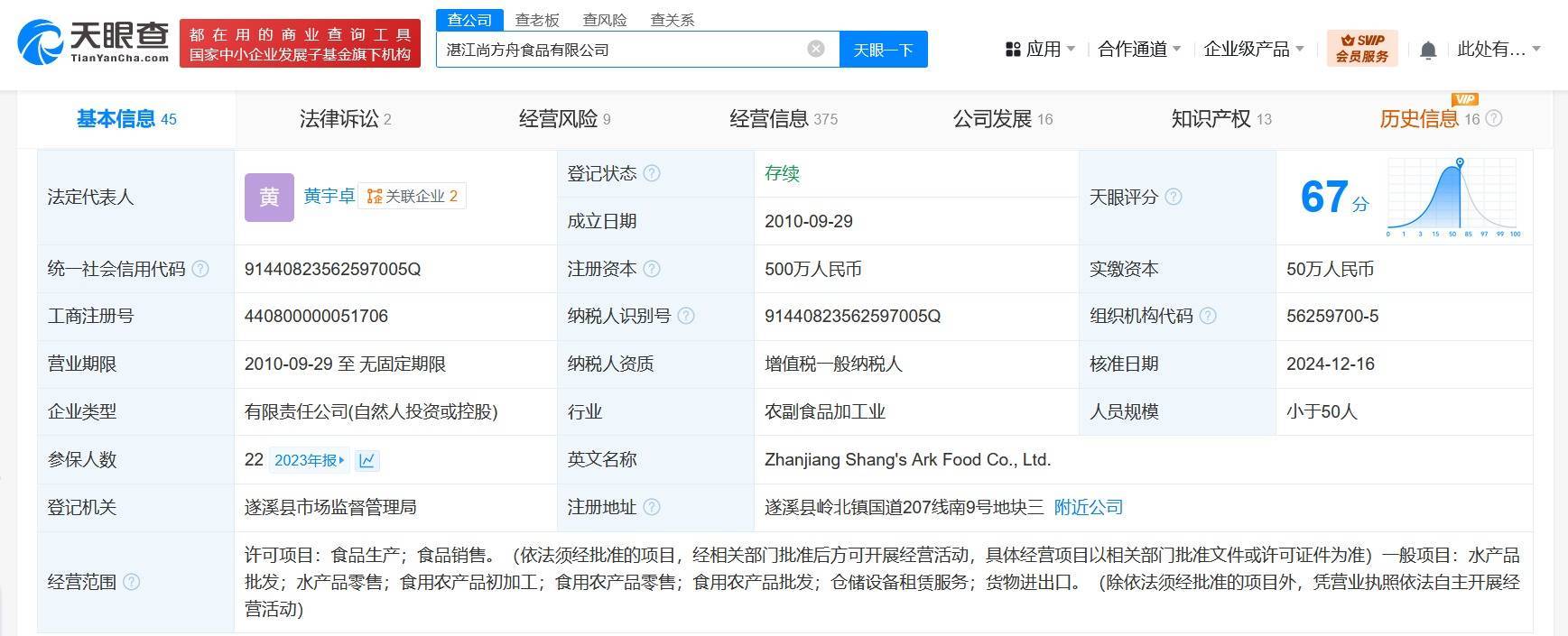The width and height of the screenshot is (1568, 636).
Task: Expand the 合作通道 dropdown
Action: pyautogui.click(x=1138, y=49)
